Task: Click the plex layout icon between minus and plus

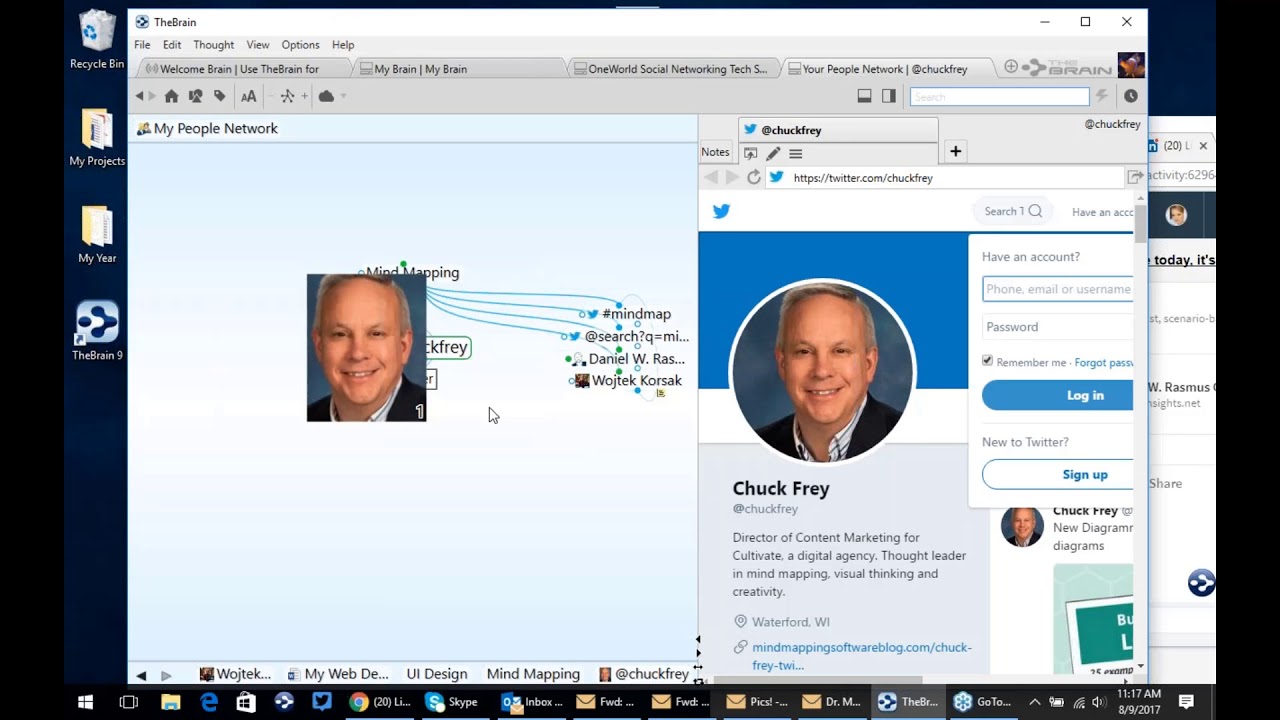Action: pos(288,96)
